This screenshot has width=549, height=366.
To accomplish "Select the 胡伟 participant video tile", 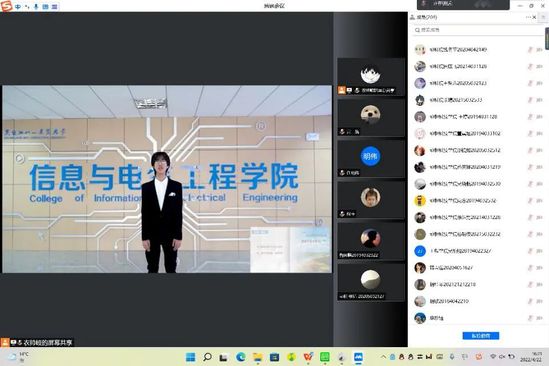I will click(x=371, y=159).
